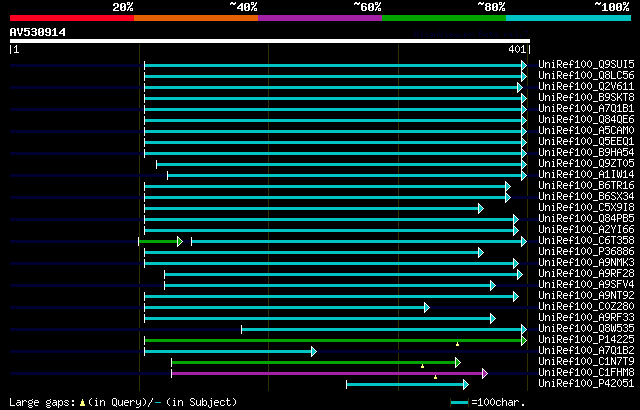The image size is (640, 410).
Task: Open hit UniRef100_Q9SUI5
Action: 586,64
